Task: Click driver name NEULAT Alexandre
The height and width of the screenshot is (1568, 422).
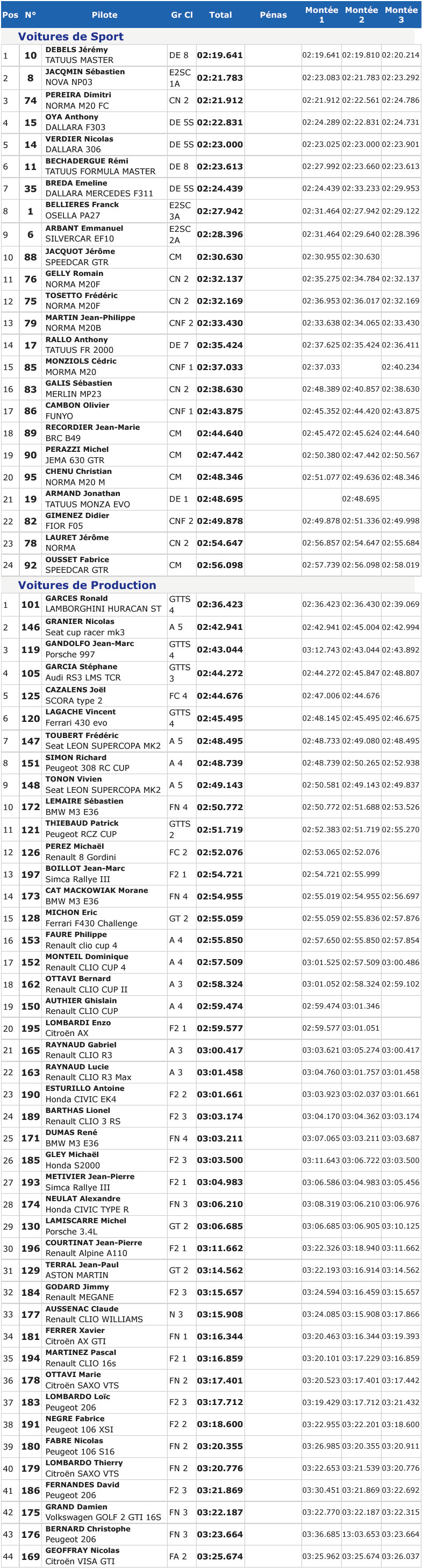Action: coord(83,1198)
